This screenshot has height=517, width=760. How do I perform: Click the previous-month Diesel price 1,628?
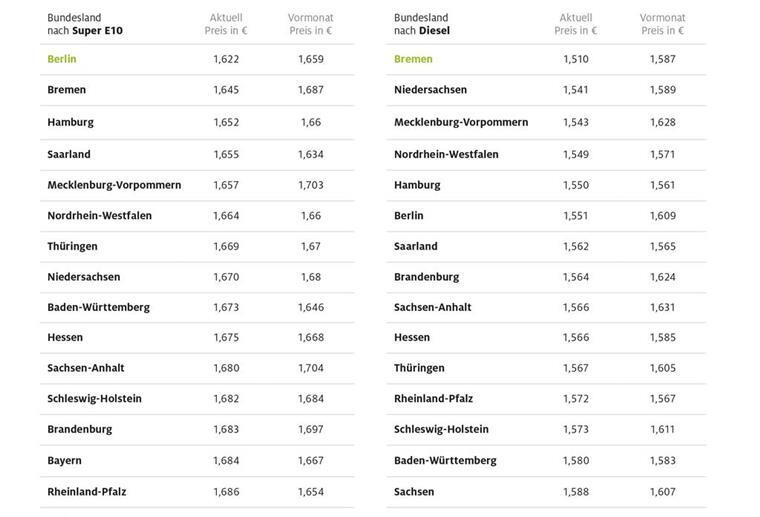coord(662,122)
